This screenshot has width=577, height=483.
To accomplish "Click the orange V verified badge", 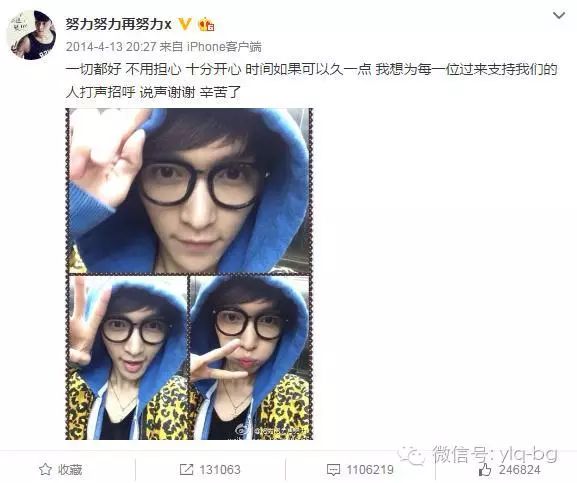I will click(185, 24).
